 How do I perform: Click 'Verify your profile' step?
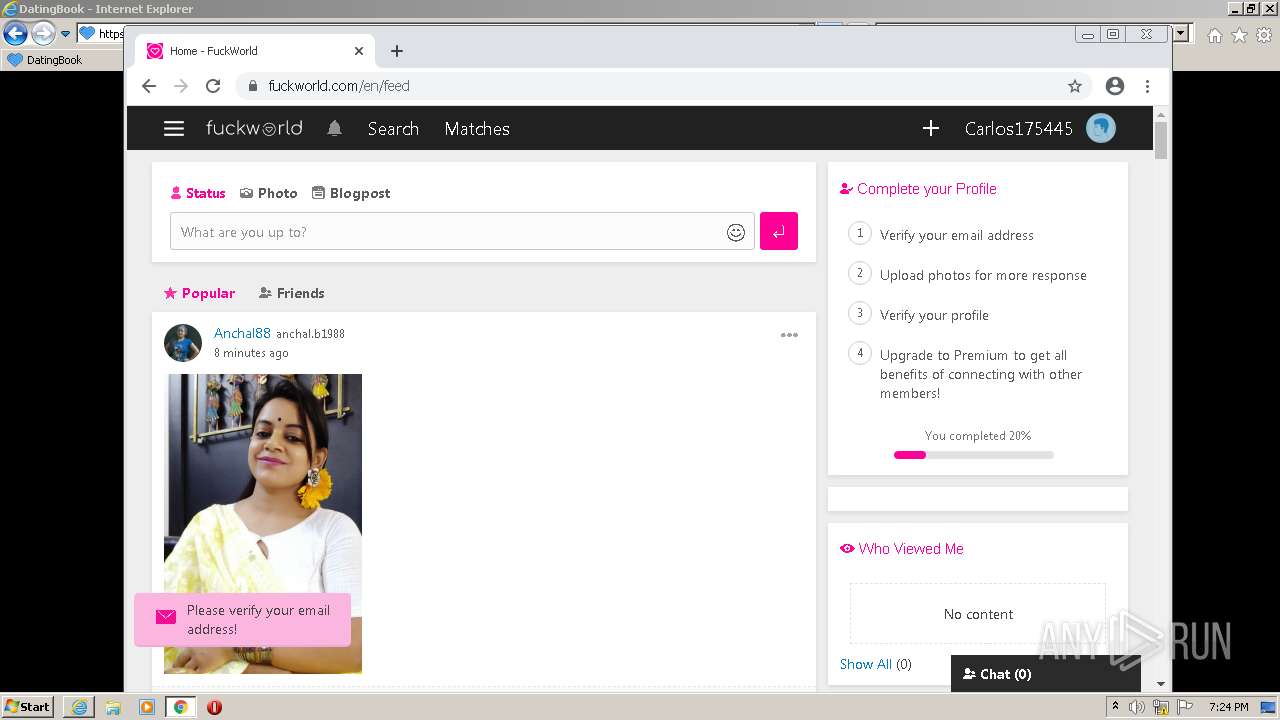pyautogui.click(x=934, y=315)
